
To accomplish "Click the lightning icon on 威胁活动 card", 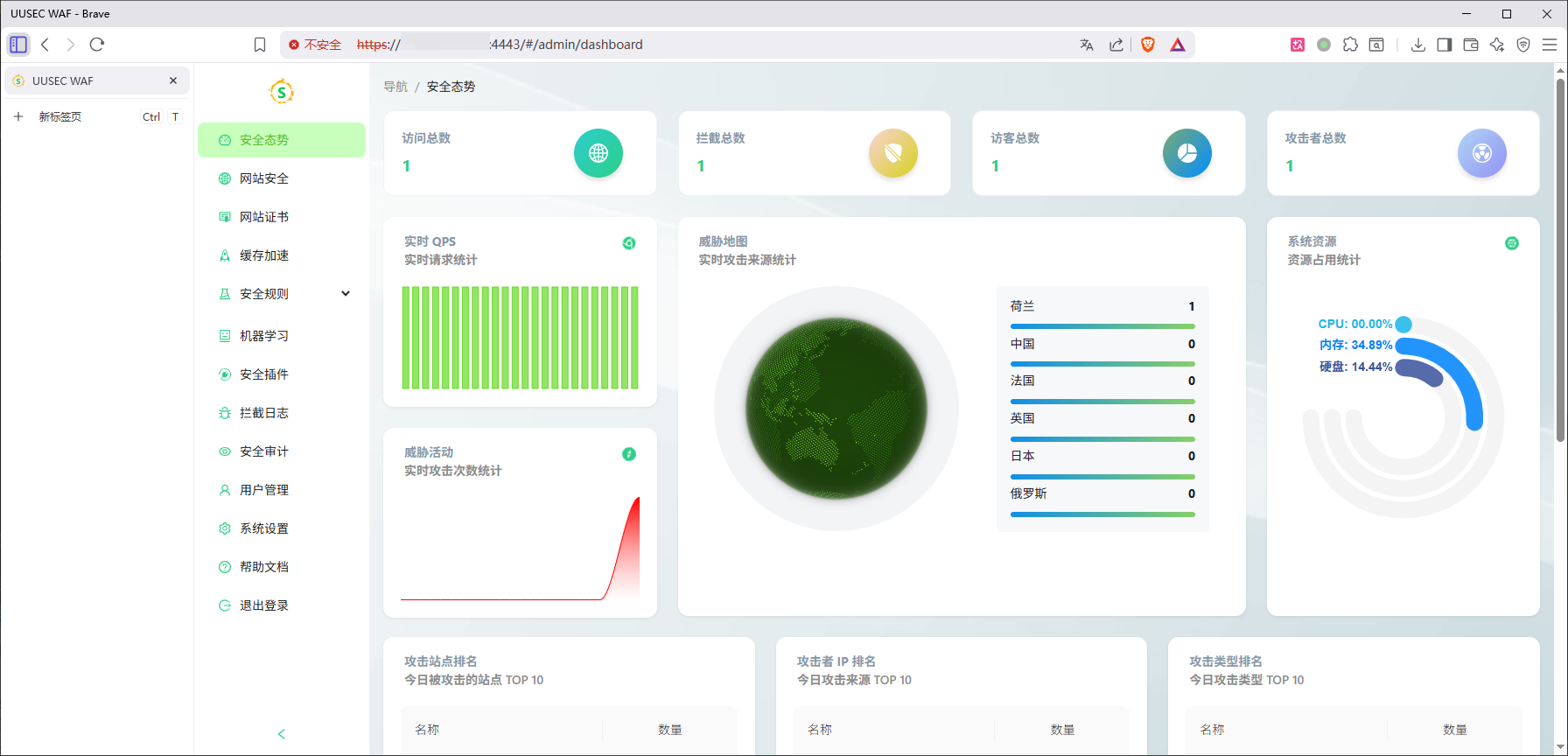I will tap(629, 454).
